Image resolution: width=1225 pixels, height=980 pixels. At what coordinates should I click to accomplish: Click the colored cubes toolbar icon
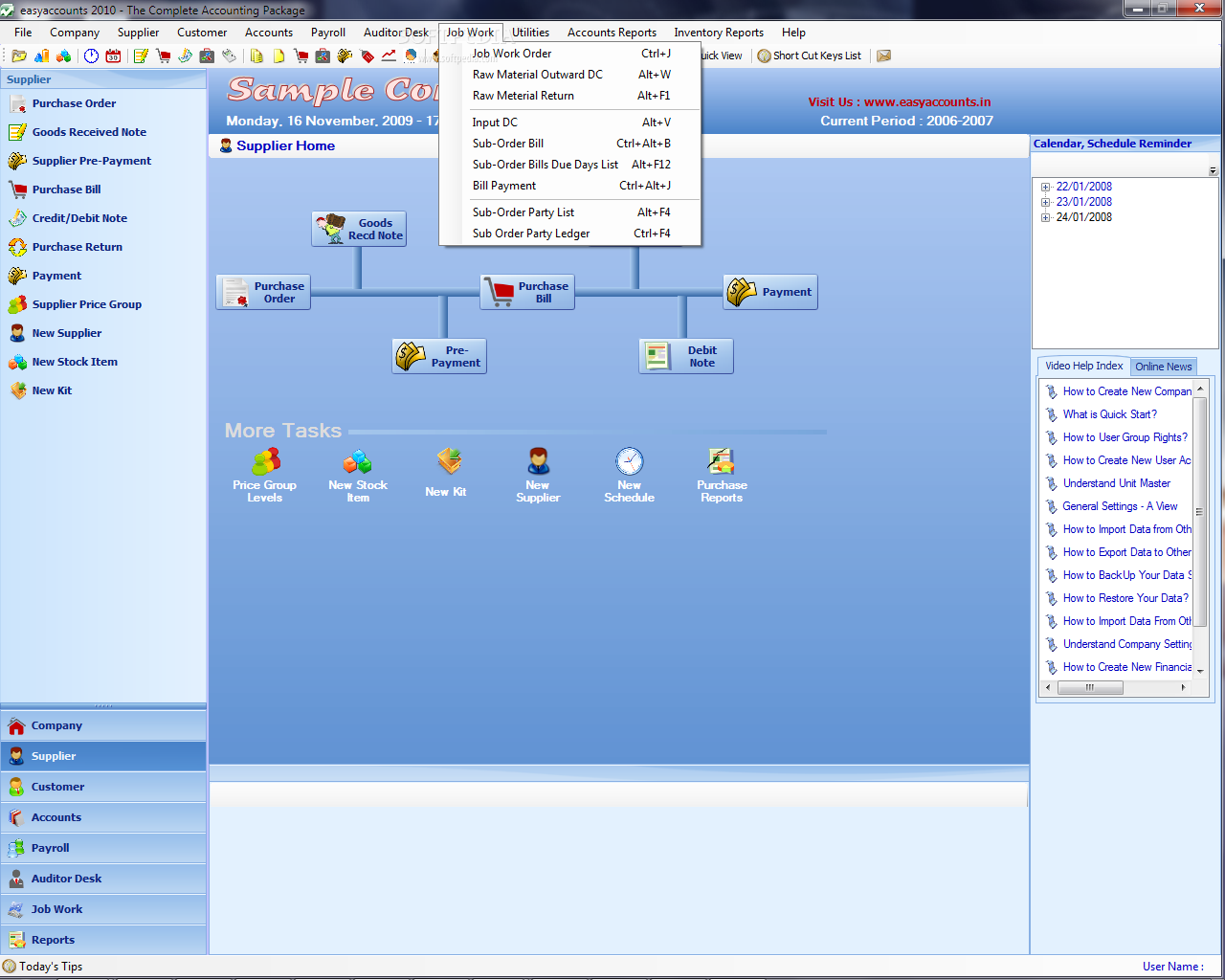click(x=65, y=56)
